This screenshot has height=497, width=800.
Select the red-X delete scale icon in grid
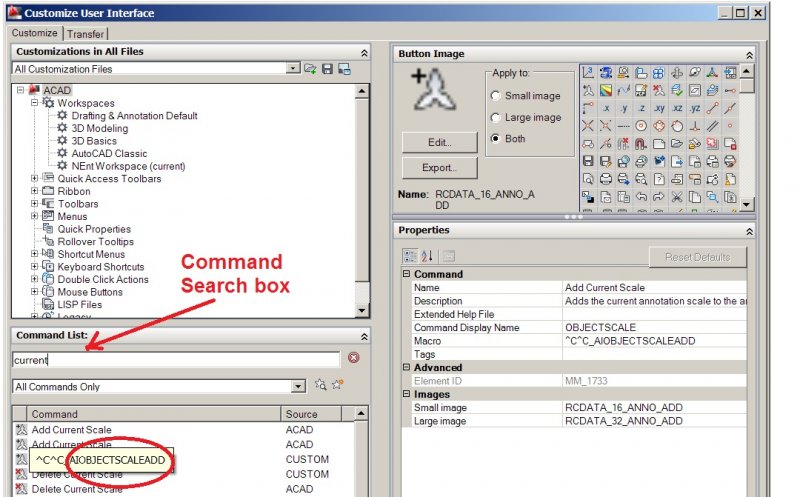pyautogui.click(x=659, y=90)
